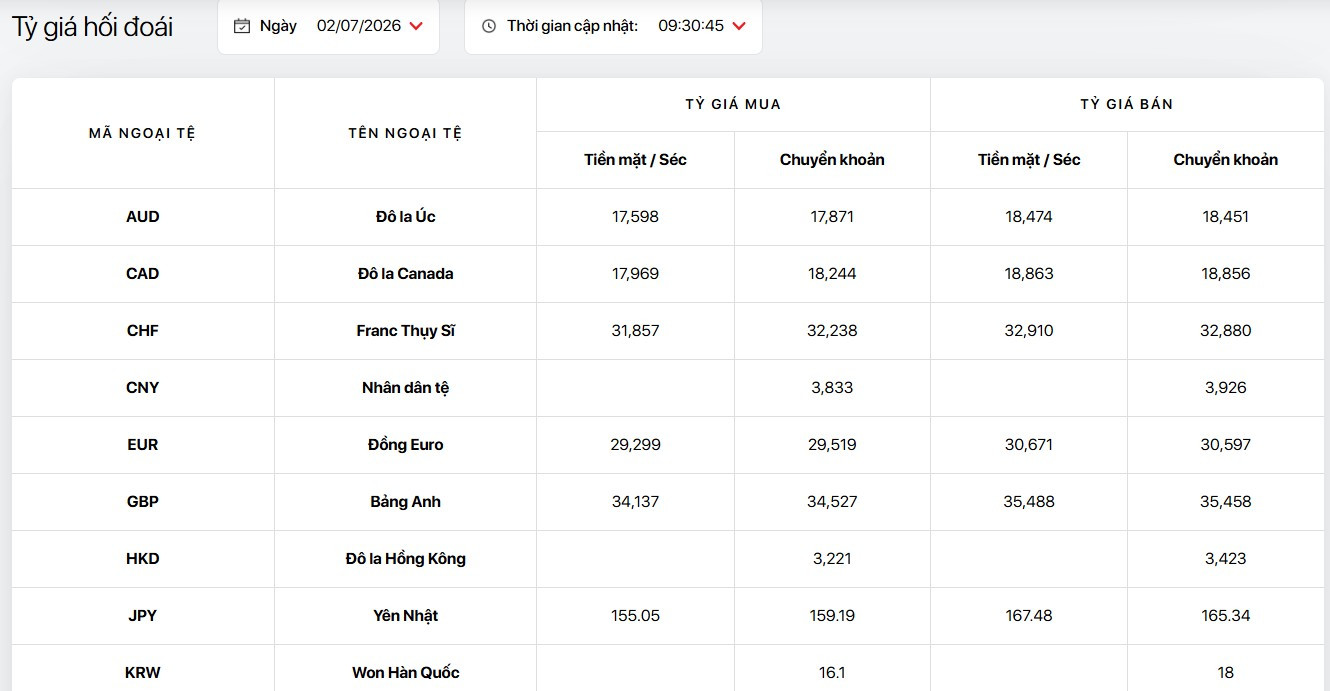Click CAD cash buy rate 17,969
This screenshot has width=1330, height=691.
click(x=635, y=274)
